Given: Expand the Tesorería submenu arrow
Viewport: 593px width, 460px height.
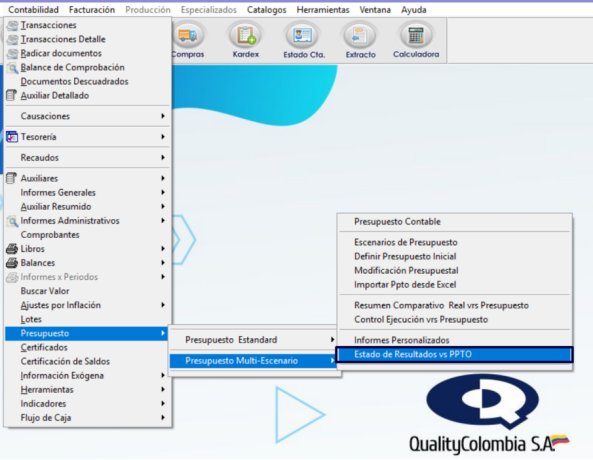Looking at the screenshot, I should coord(163,137).
